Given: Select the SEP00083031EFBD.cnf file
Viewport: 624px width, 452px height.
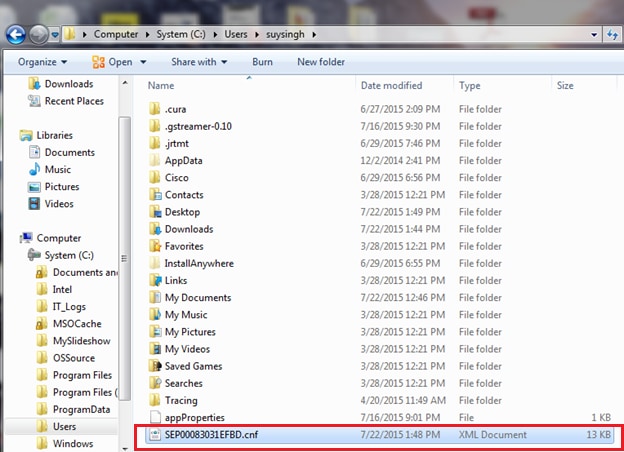Looking at the screenshot, I should coord(379,434).
